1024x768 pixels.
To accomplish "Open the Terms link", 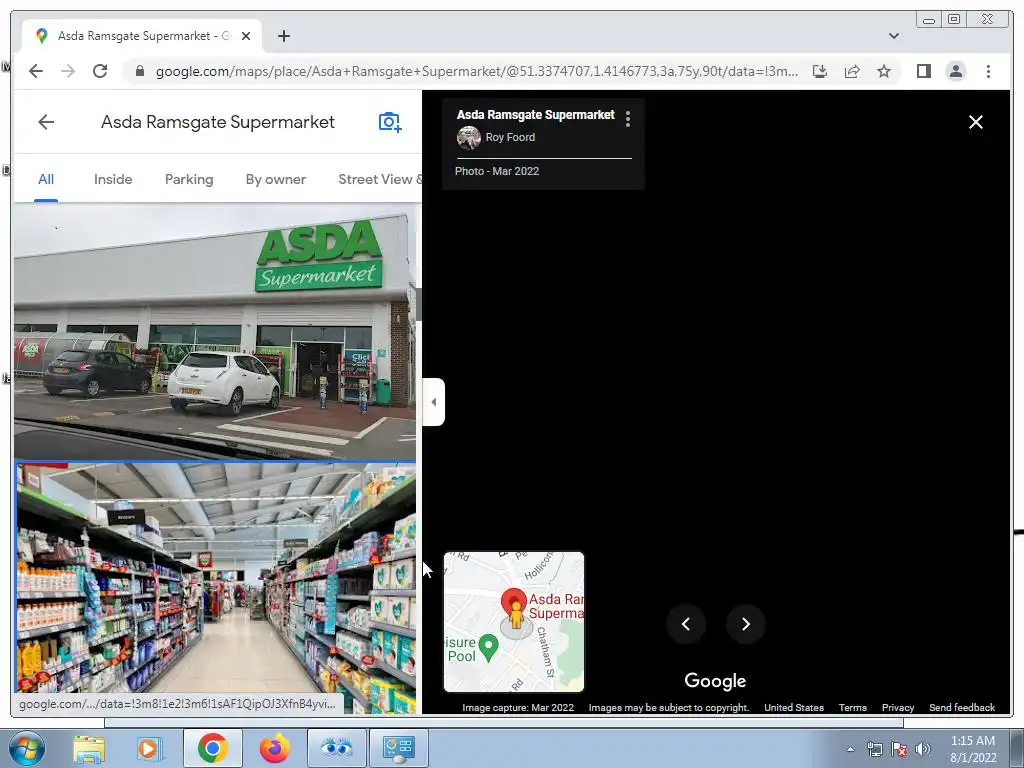I will [x=852, y=707].
